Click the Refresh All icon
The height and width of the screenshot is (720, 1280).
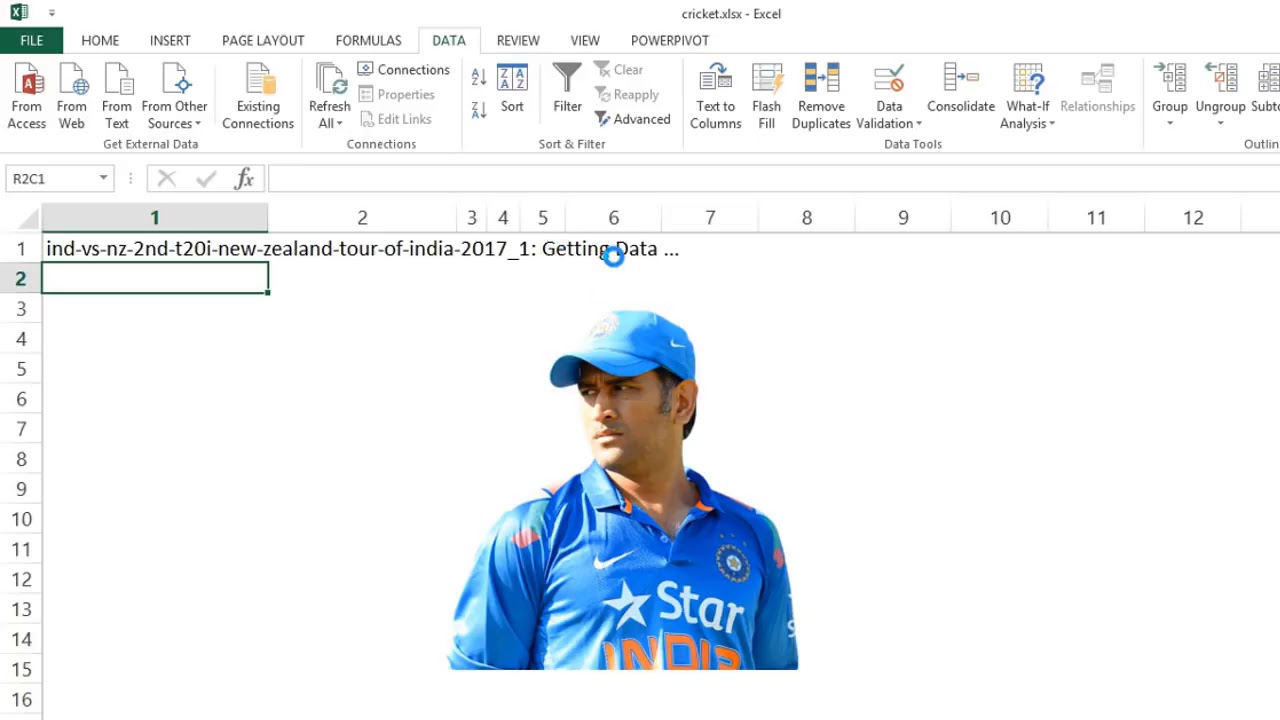(x=330, y=80)
